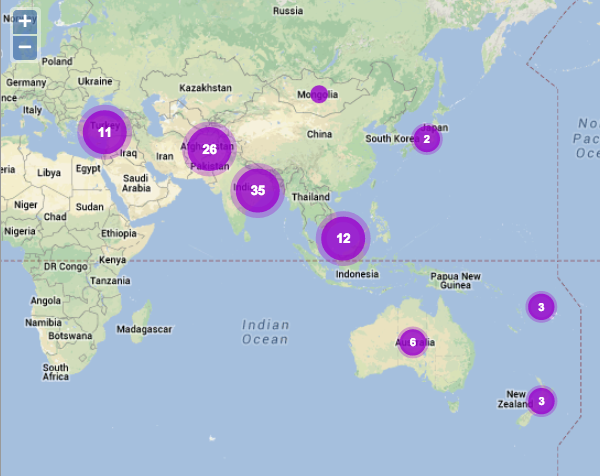Open the cluster showing 12 near Indonesia

(343, 238)
